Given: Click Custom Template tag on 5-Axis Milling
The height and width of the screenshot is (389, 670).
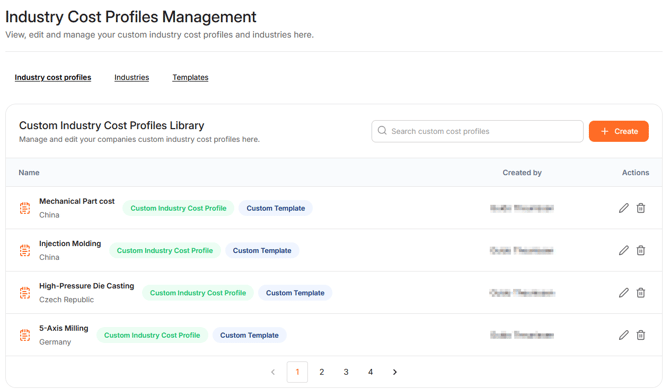Looking at the screenshot, I should click(x=249, y=335).
